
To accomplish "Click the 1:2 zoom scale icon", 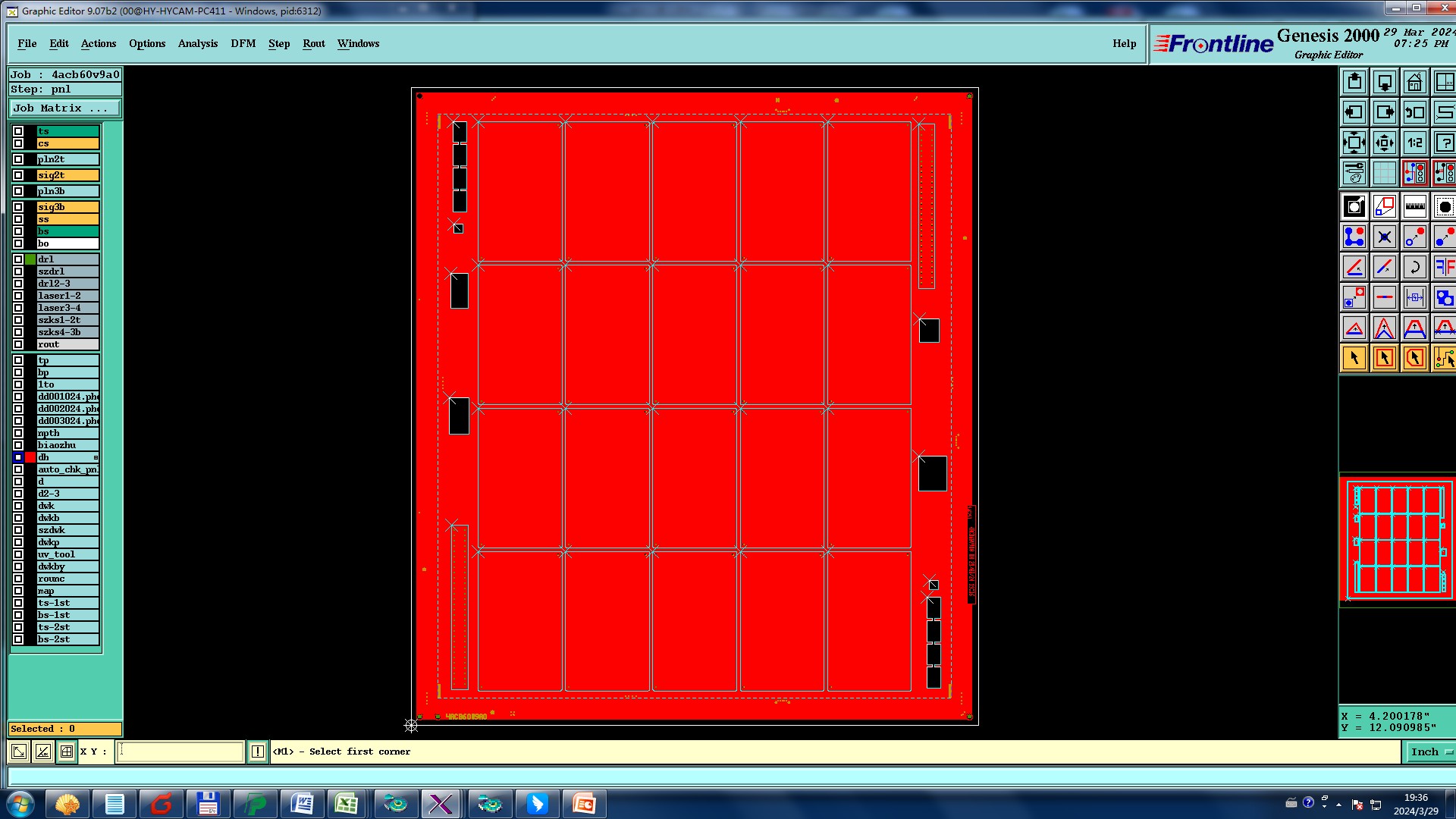I will coord(1414,143).
